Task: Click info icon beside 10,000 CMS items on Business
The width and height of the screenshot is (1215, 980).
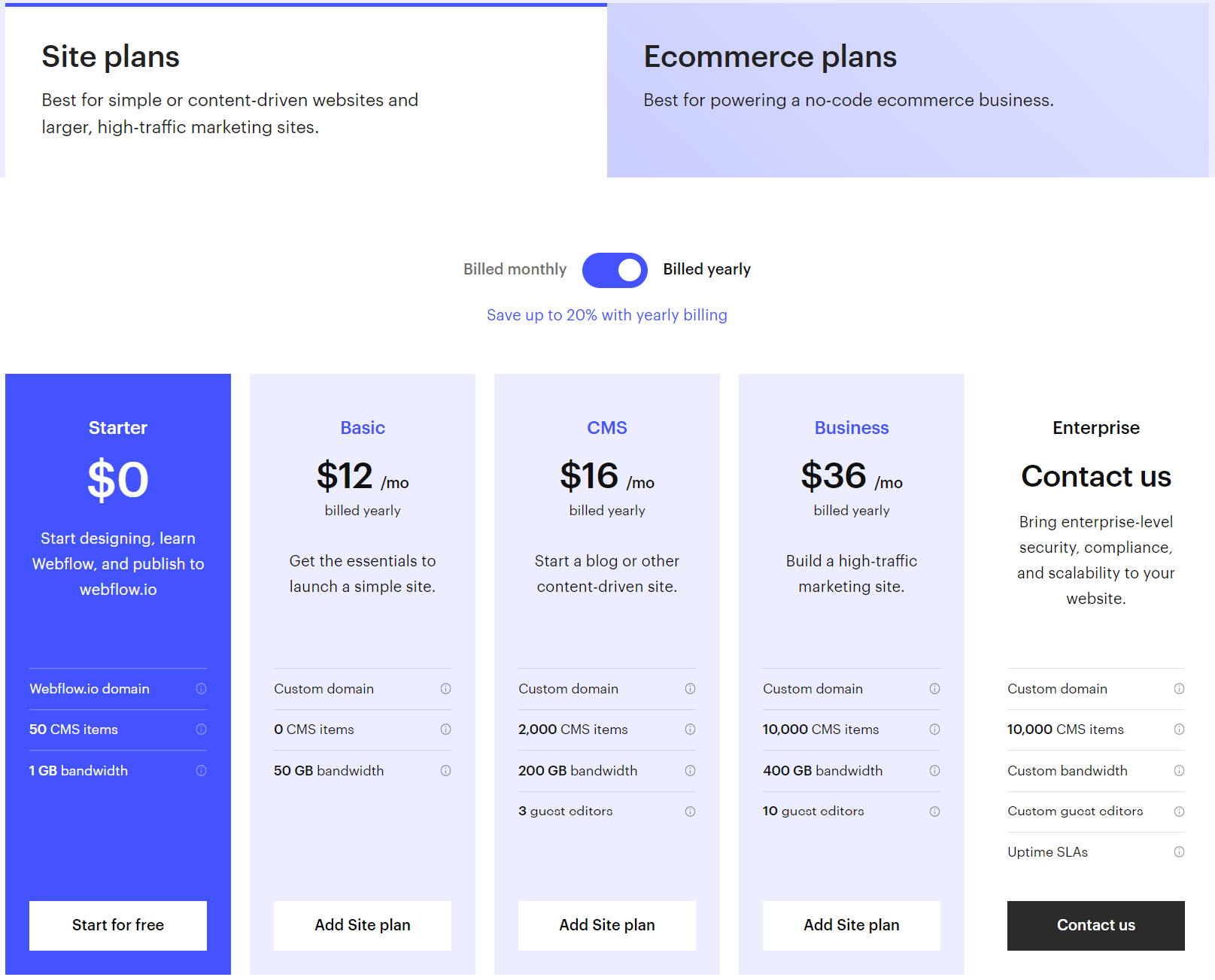Action: 934,730
